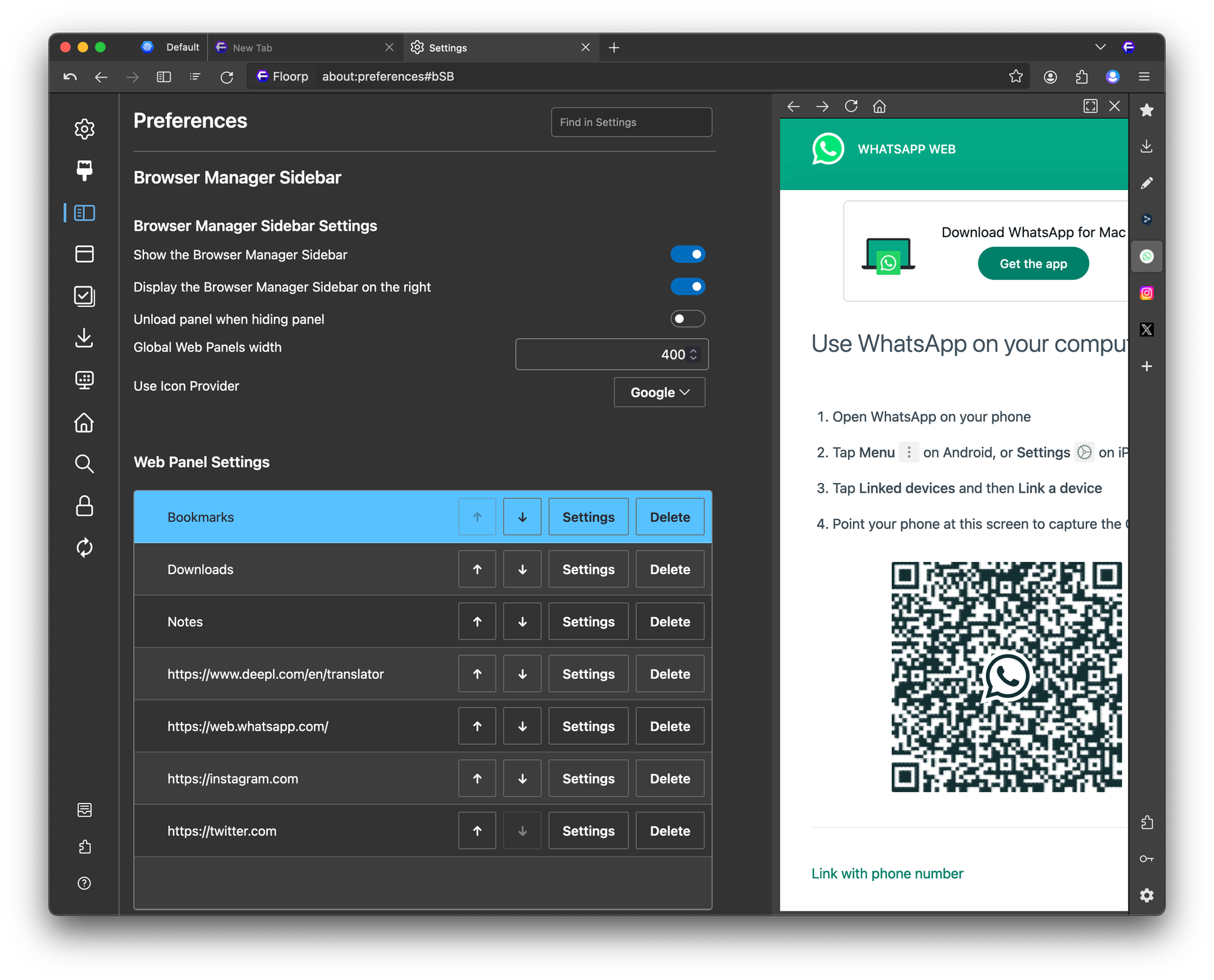Open the X (Twitter) web panel icon
This screenshot has width=1214, height=980.
(x=1147, y=329)
